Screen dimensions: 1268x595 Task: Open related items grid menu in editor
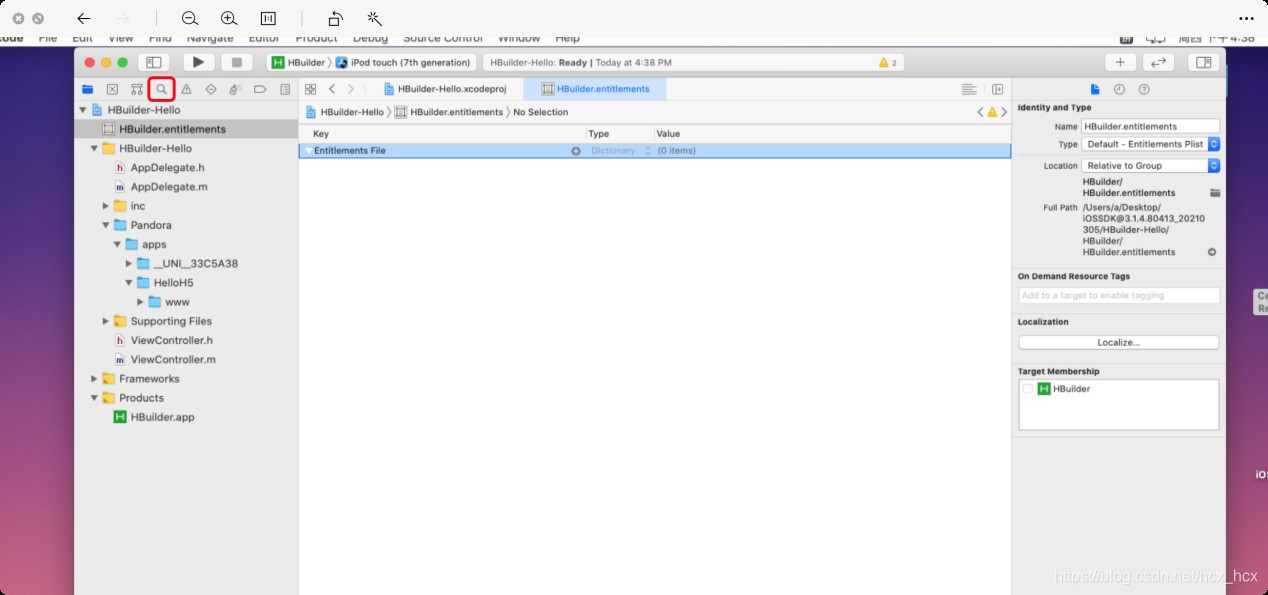[x=311, y=89]
